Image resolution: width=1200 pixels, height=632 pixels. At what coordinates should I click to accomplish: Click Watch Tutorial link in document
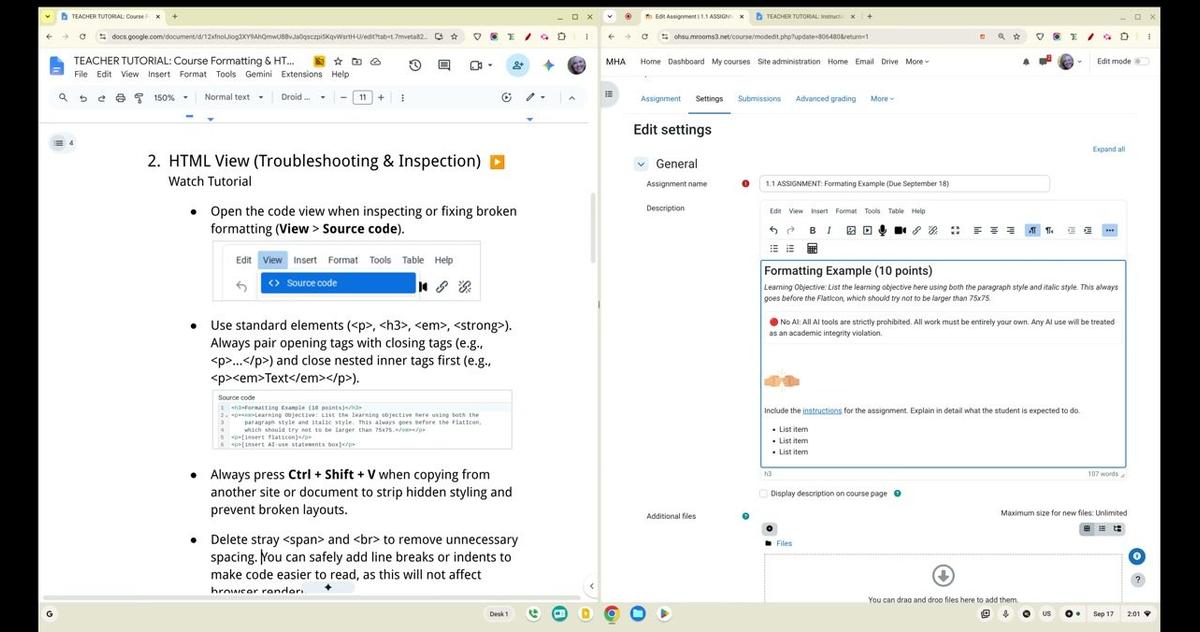210,181
